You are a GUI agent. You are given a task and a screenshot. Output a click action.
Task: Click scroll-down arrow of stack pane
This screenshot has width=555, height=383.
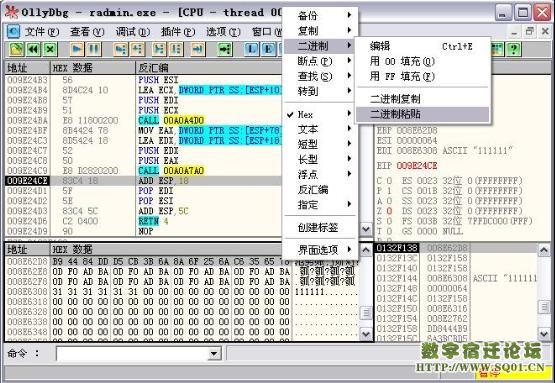click(x=544, y=334)
